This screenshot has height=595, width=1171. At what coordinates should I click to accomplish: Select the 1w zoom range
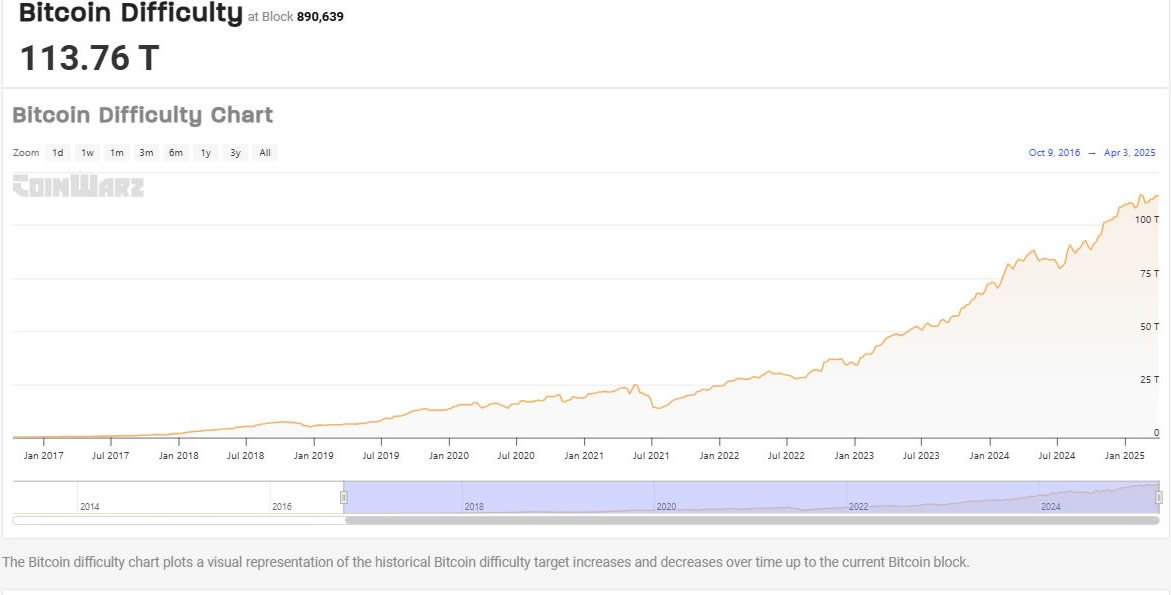click(88, 153)
